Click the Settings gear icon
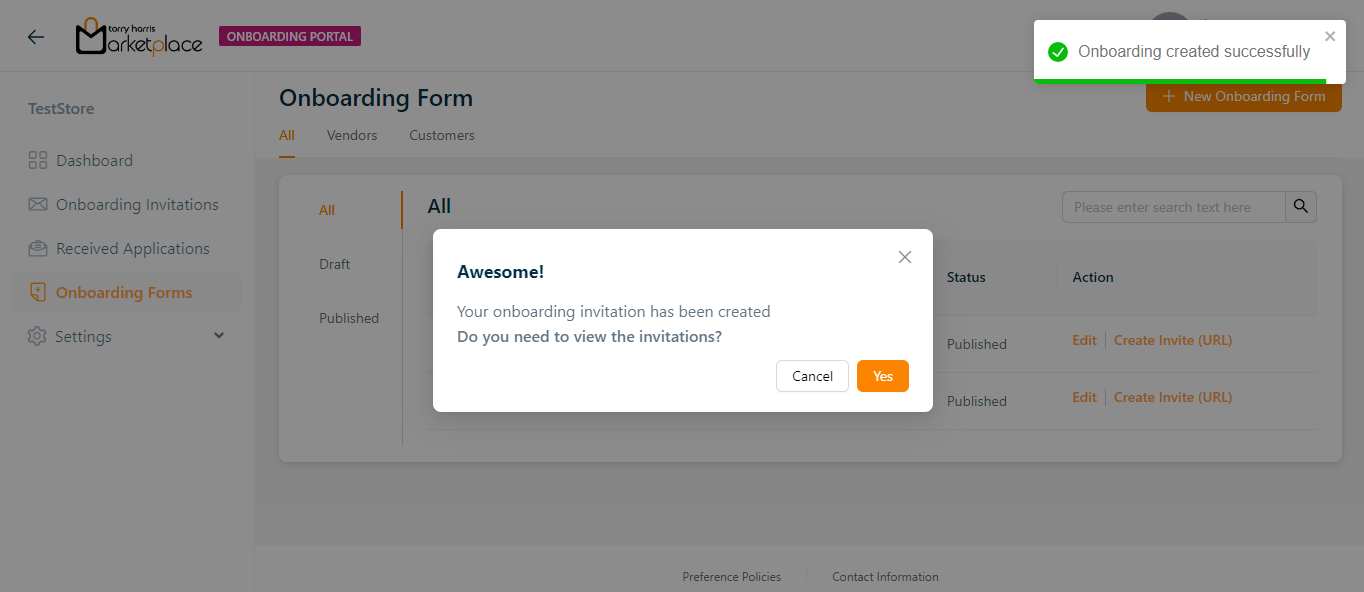 click(37, 336)
